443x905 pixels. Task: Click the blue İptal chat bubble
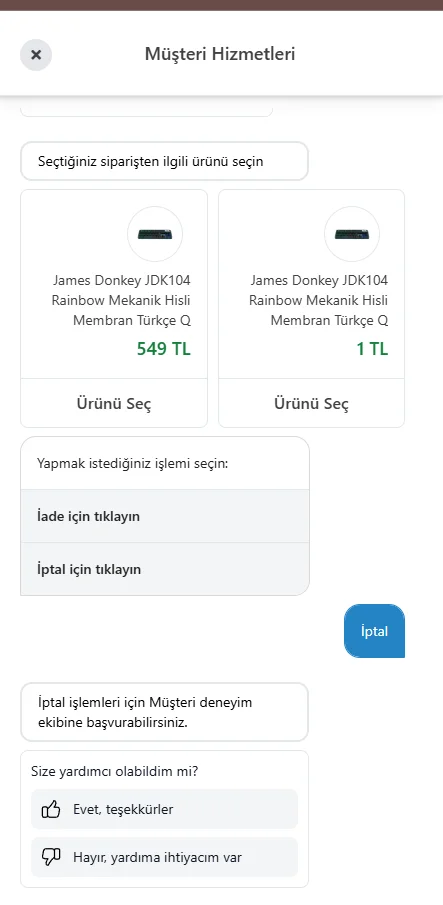point(374,631)
